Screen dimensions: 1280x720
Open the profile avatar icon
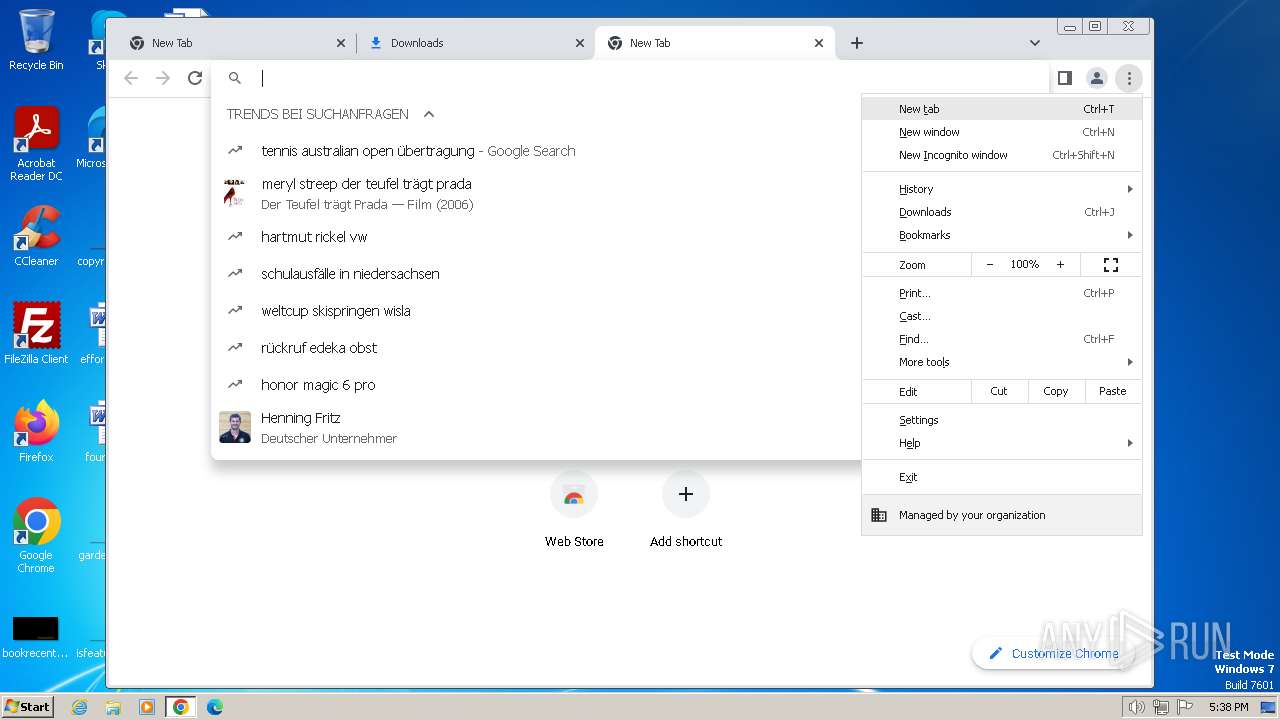(x=1097, y=78)
